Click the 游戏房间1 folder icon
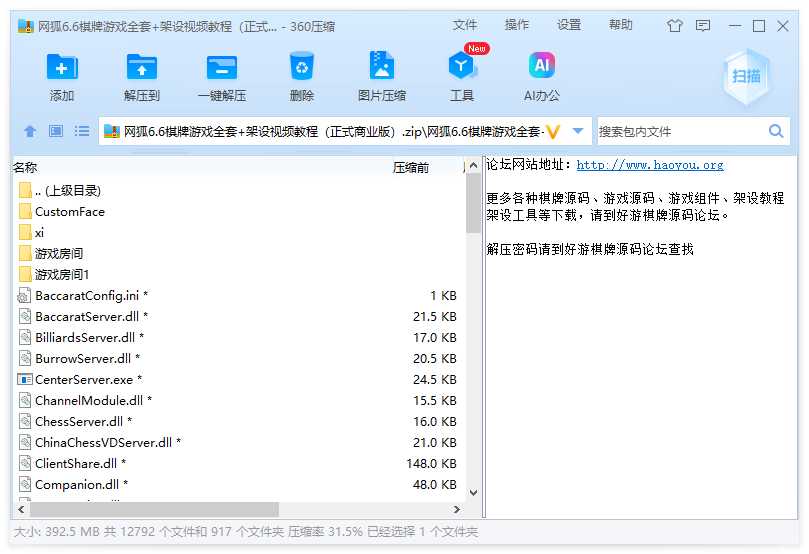 (25, 274)
